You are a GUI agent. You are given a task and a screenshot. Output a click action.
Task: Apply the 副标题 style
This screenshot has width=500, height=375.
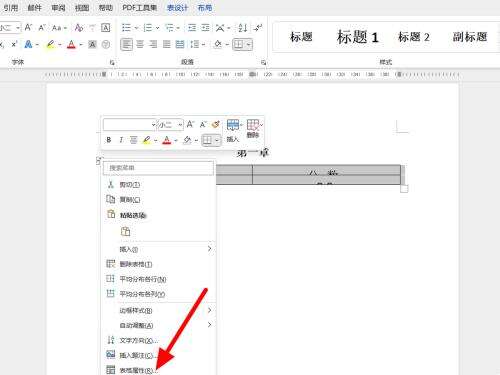[x=470, y=37]
